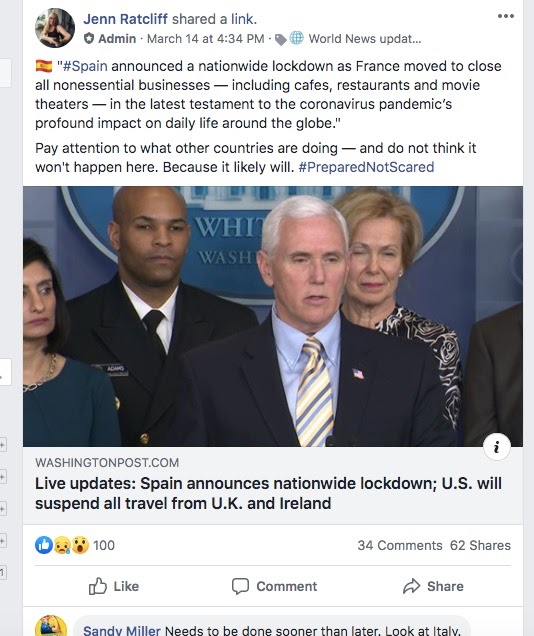Like this post

click(x=114, y=586)
